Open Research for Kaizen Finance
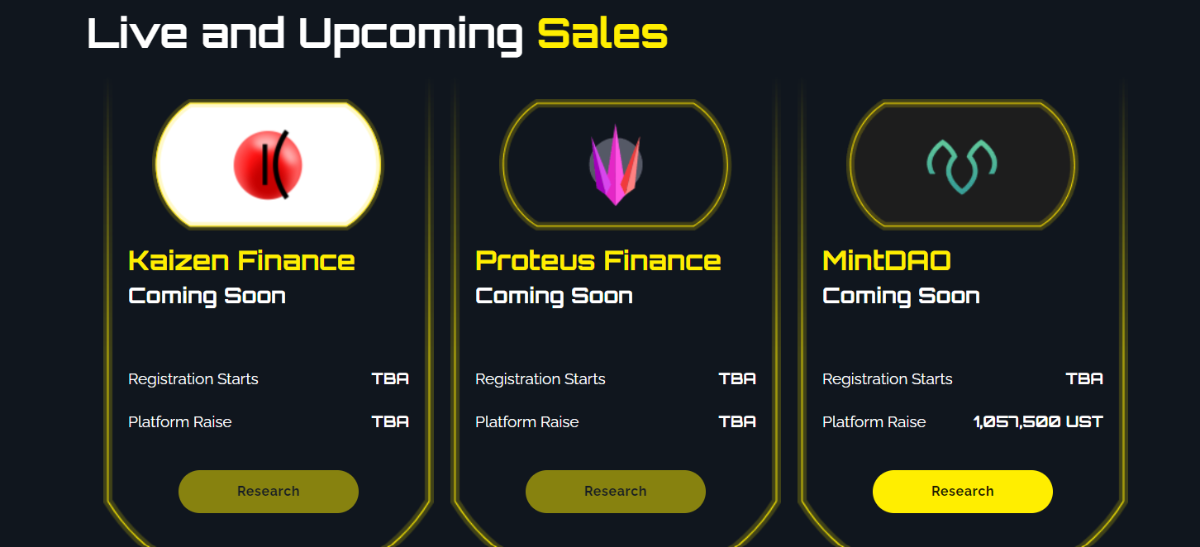This screenshot has width=1200, height=547. coord(268,491)
